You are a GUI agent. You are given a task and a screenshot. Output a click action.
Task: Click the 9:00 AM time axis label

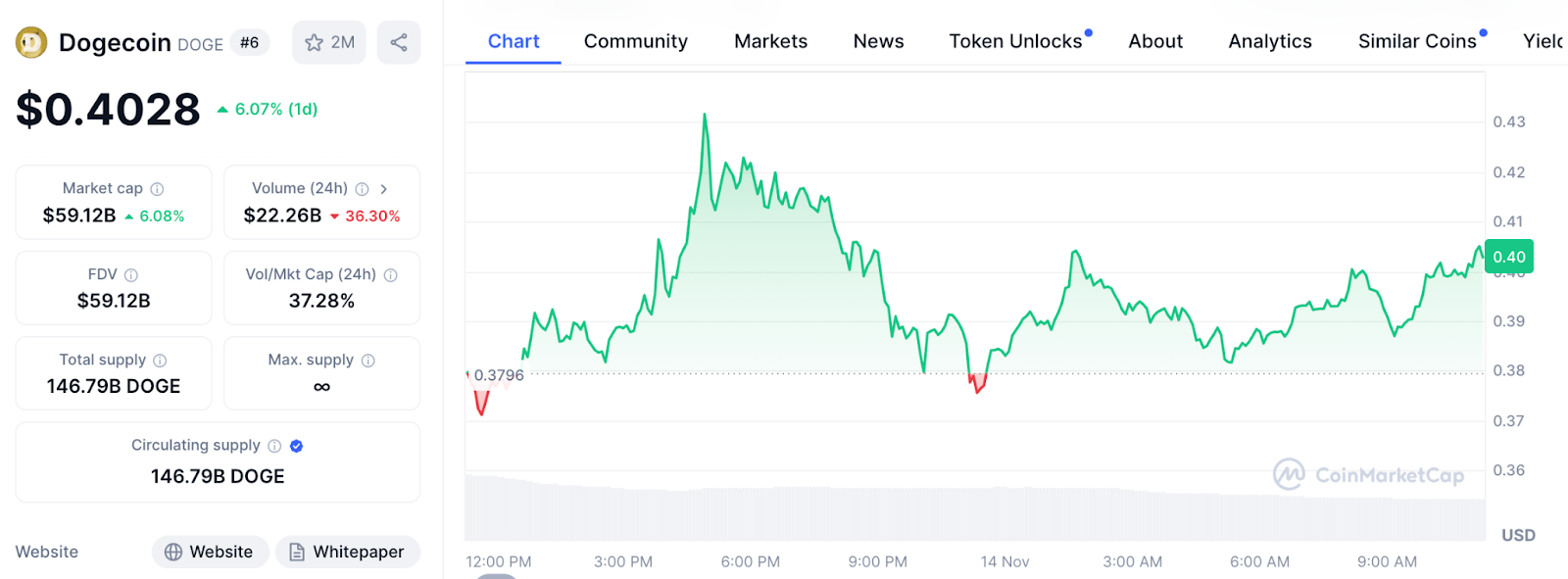(1387, 562)
